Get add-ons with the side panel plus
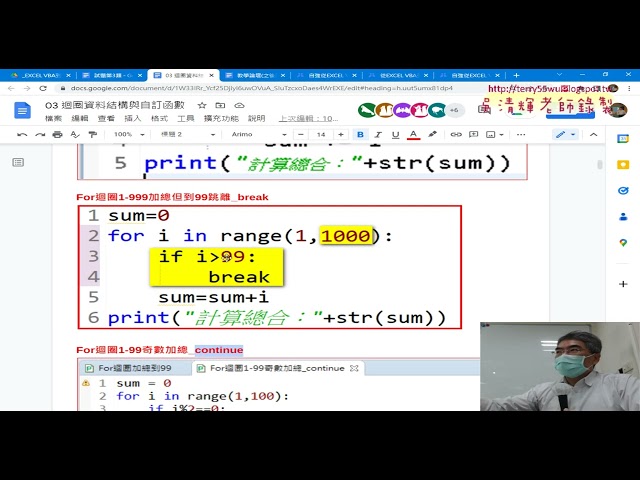This screenshot has height=480, width=640. (623, 284)
